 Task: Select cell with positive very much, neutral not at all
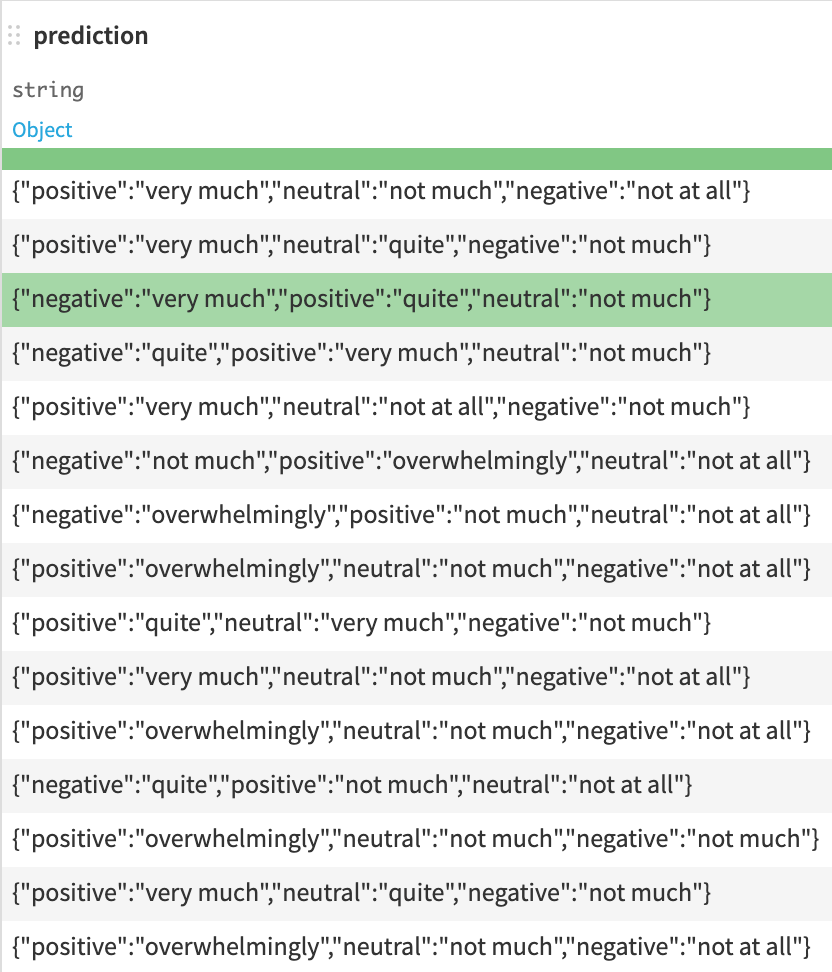(x=380, y=407)
